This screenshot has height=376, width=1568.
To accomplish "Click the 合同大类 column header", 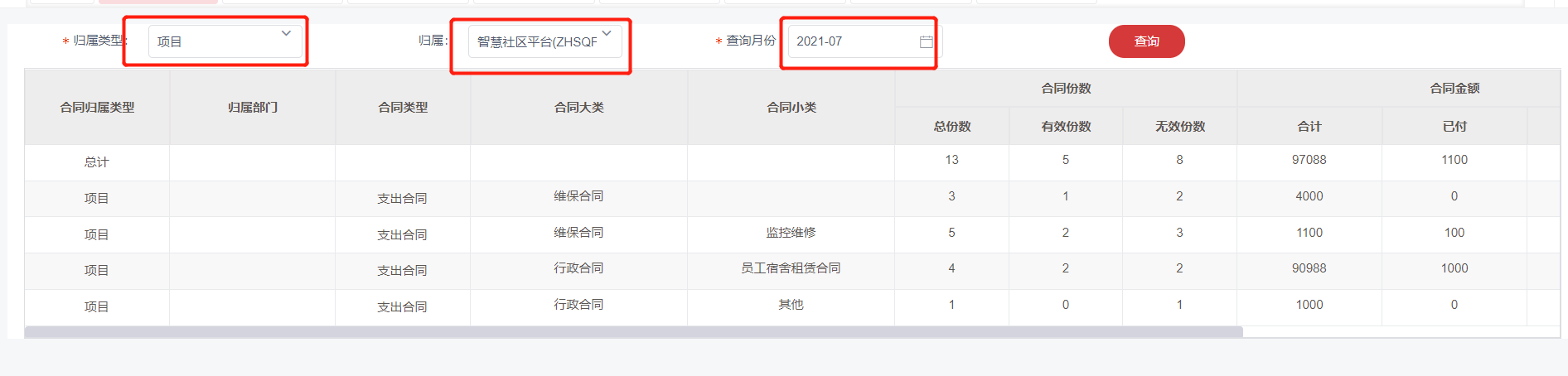I will (x=578, y=108).
